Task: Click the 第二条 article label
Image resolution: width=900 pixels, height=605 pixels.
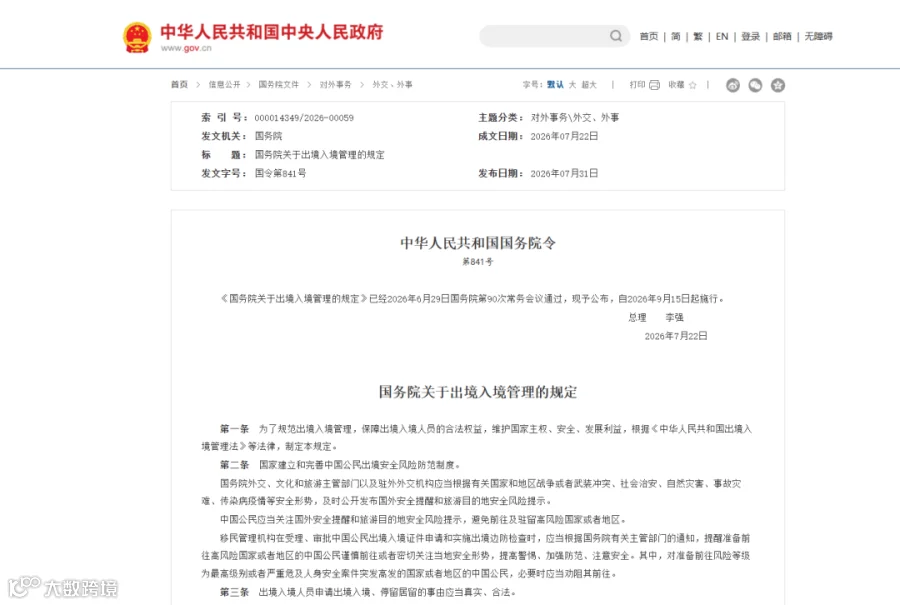Action: (x=234, y=464)
